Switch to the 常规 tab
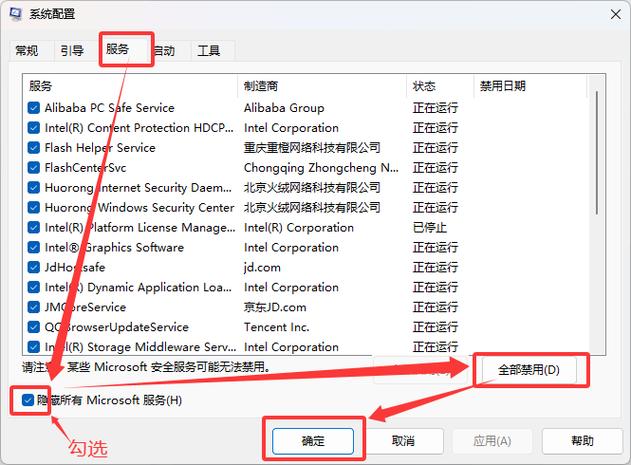This screenshot has height=465, width=631. [27, 51]
